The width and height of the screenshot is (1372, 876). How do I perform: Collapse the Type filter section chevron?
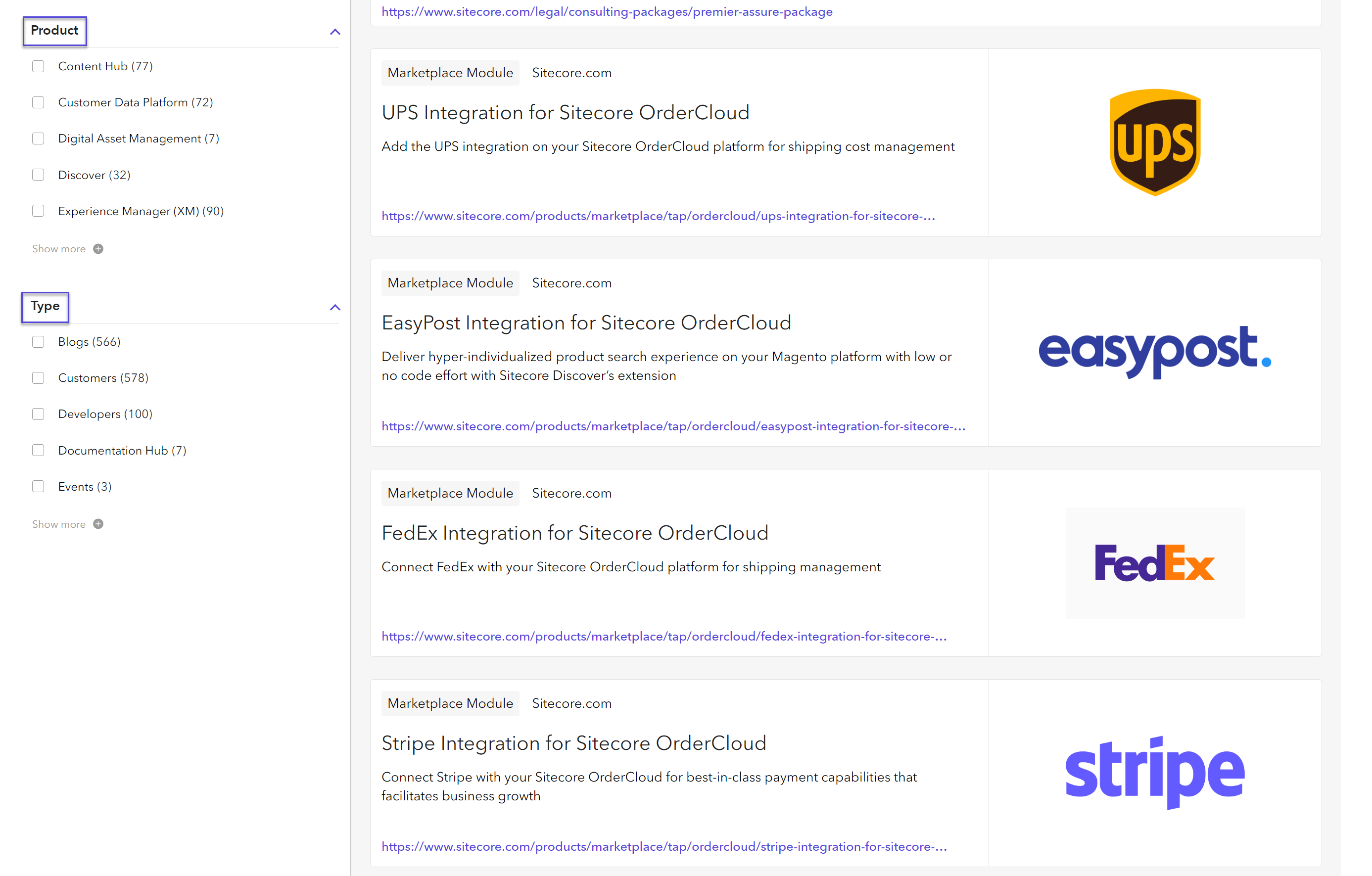(335, 308)
